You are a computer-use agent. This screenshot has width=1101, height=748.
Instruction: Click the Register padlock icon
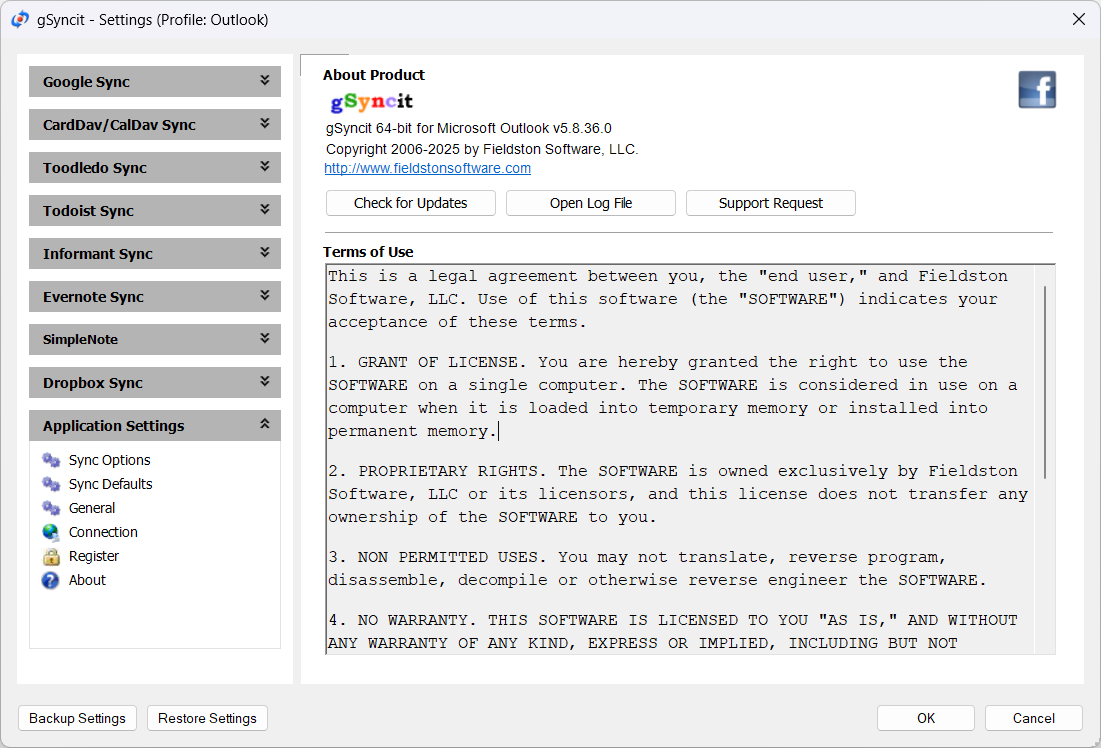point(51,556)
